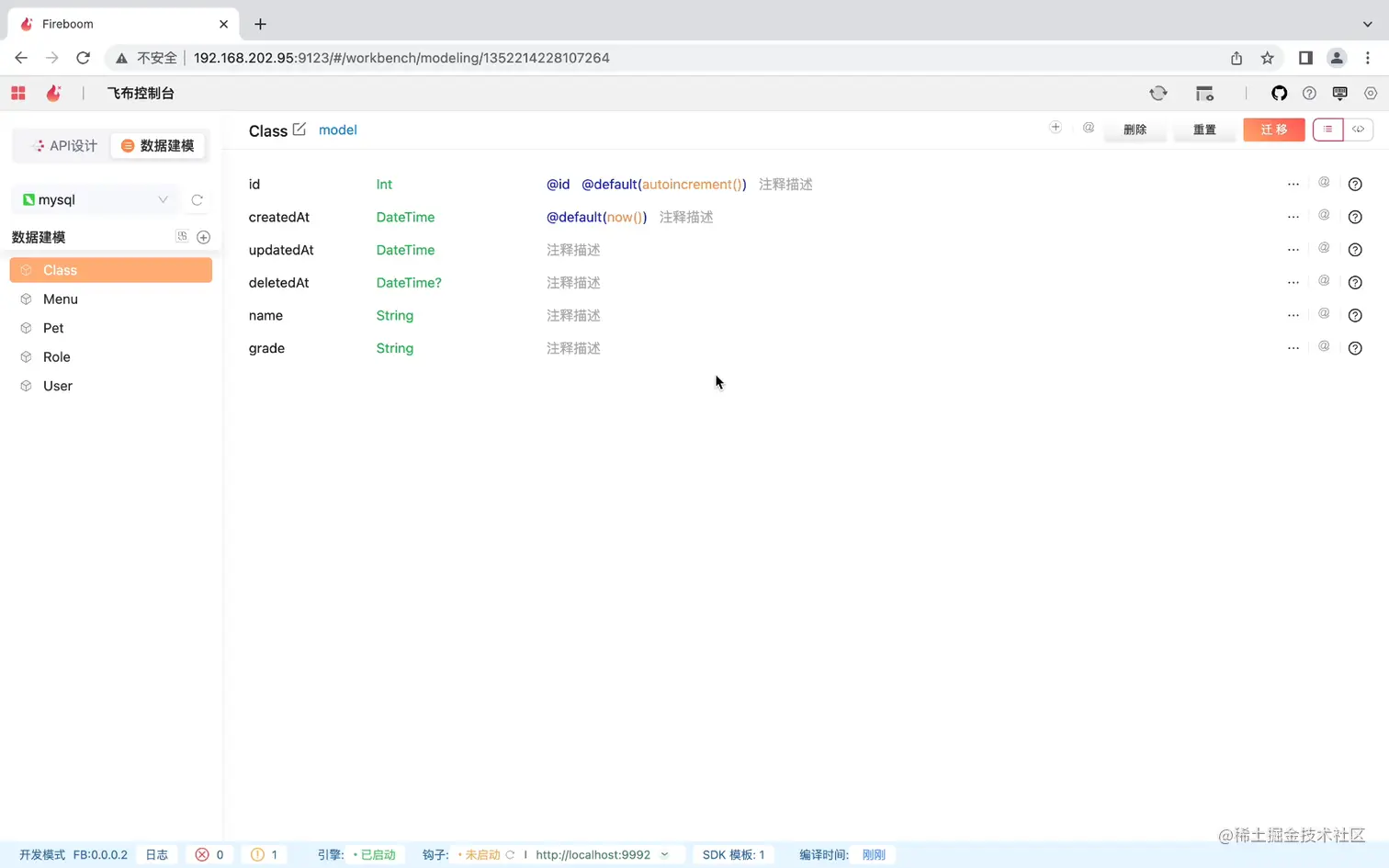Image resolution: width=1389 pixels, height=868 pixels.
Task: Switch to list view mode
Action: 1328,130
